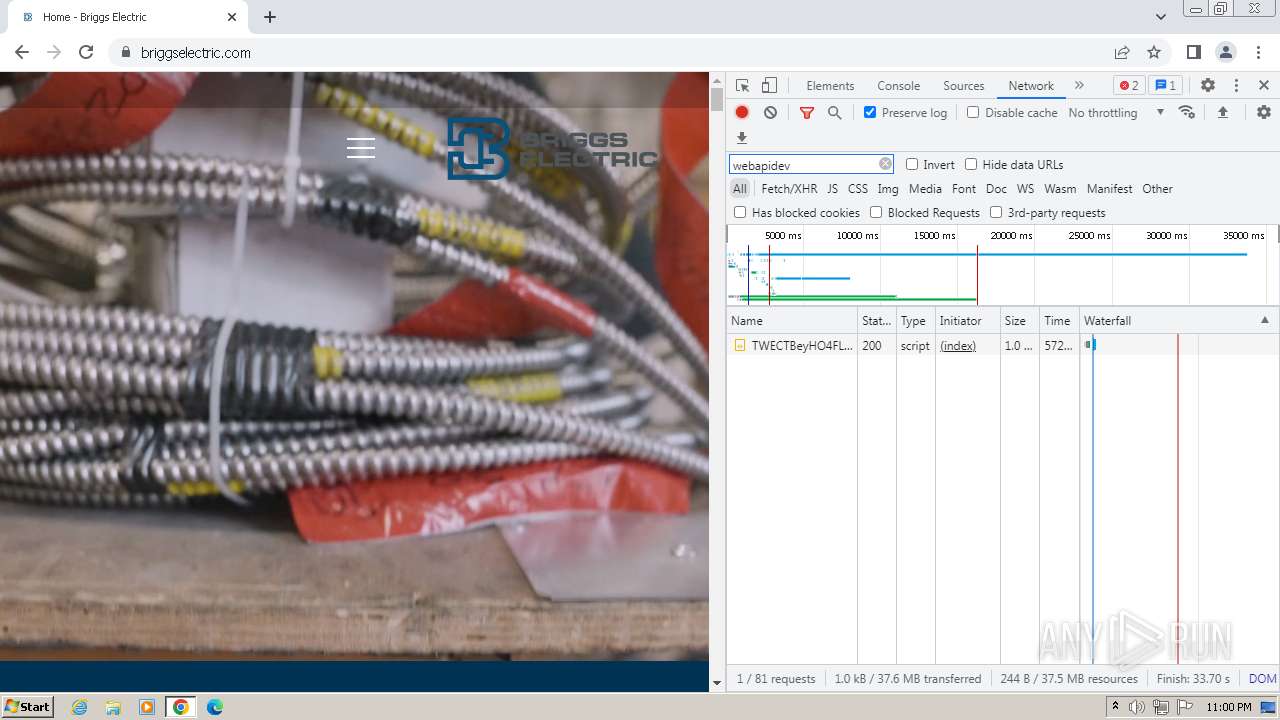Expand more DevTools tabs chevron

[x=1079, y=86]
